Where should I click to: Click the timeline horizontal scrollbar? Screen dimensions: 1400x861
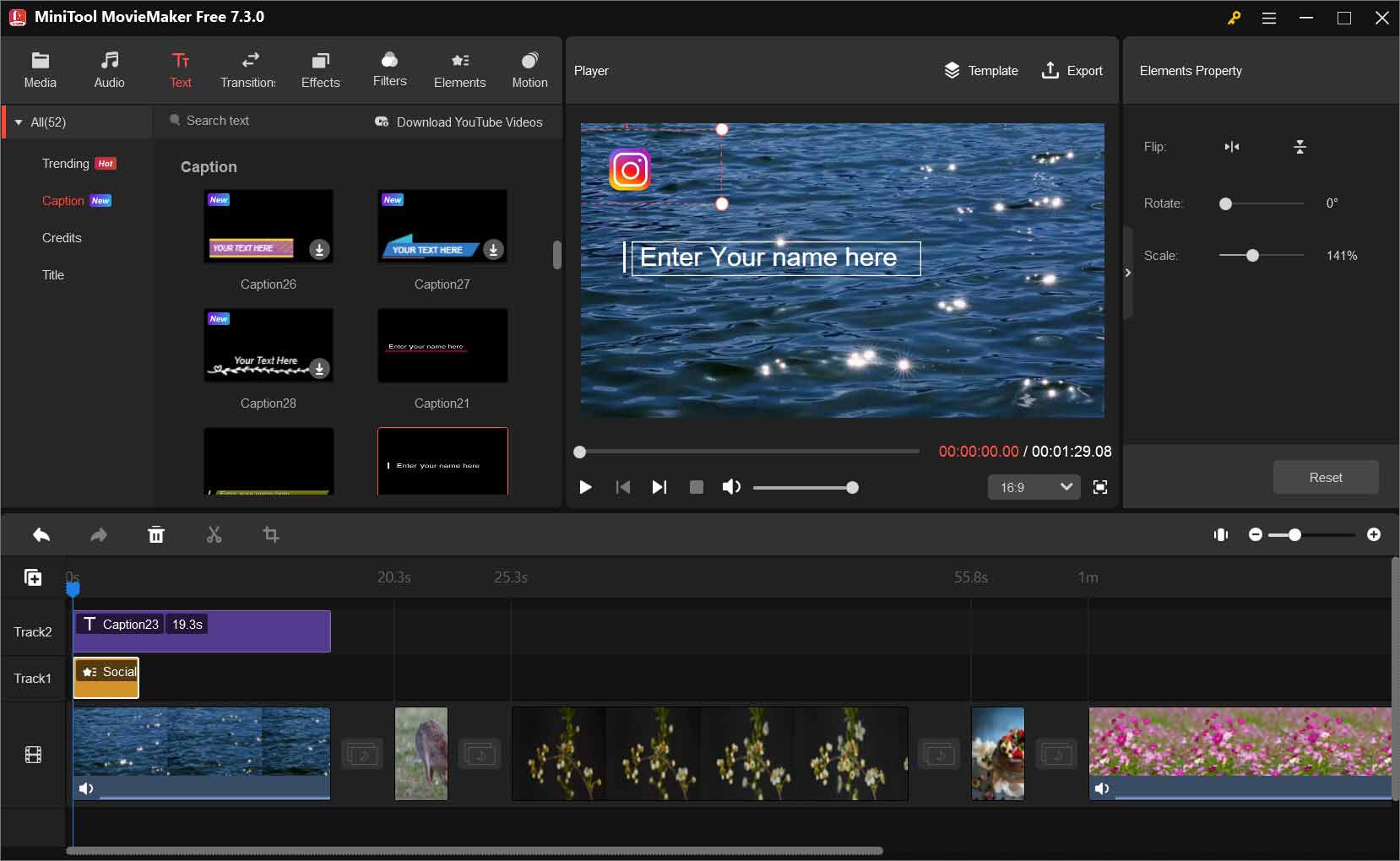pyautogui.click(x=475, y=851)
